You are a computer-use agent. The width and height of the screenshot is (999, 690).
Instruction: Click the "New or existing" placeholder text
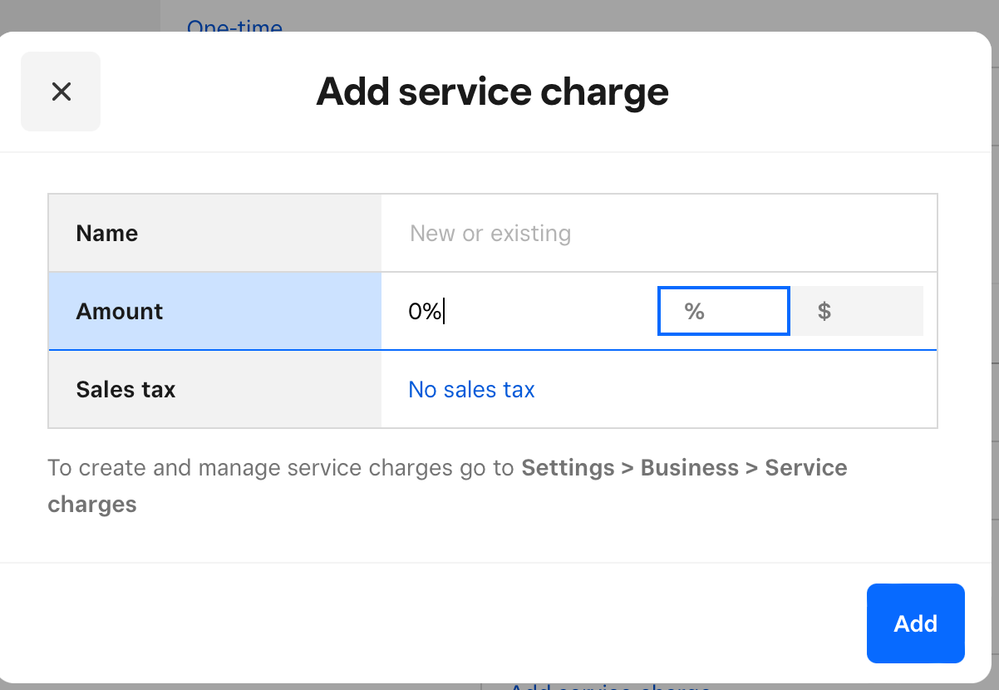tap(490, 234)
